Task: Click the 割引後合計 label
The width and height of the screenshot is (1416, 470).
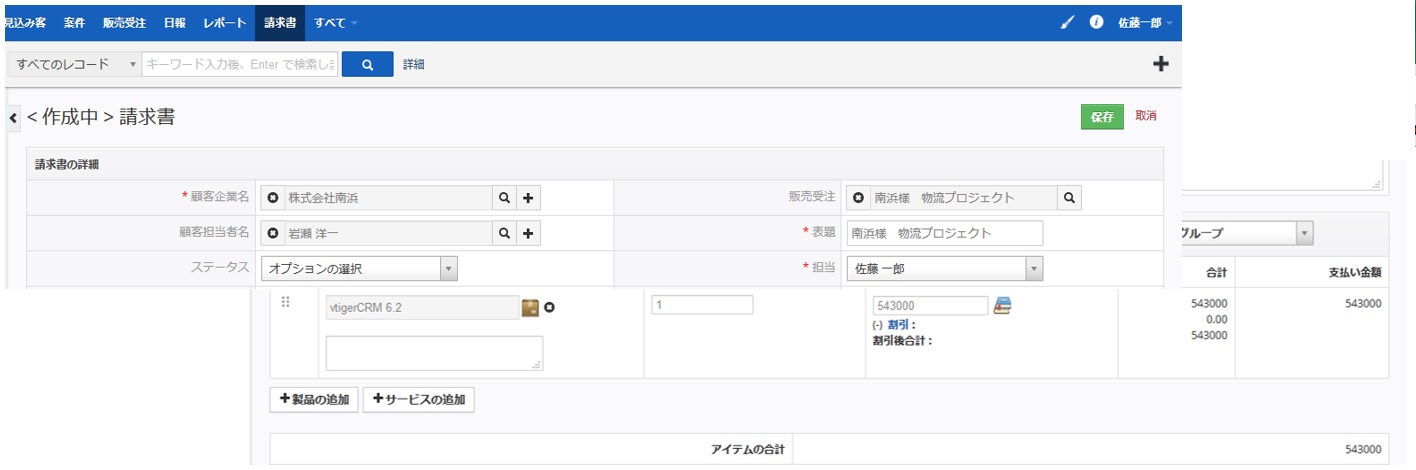Action: (x=902, y=341)
